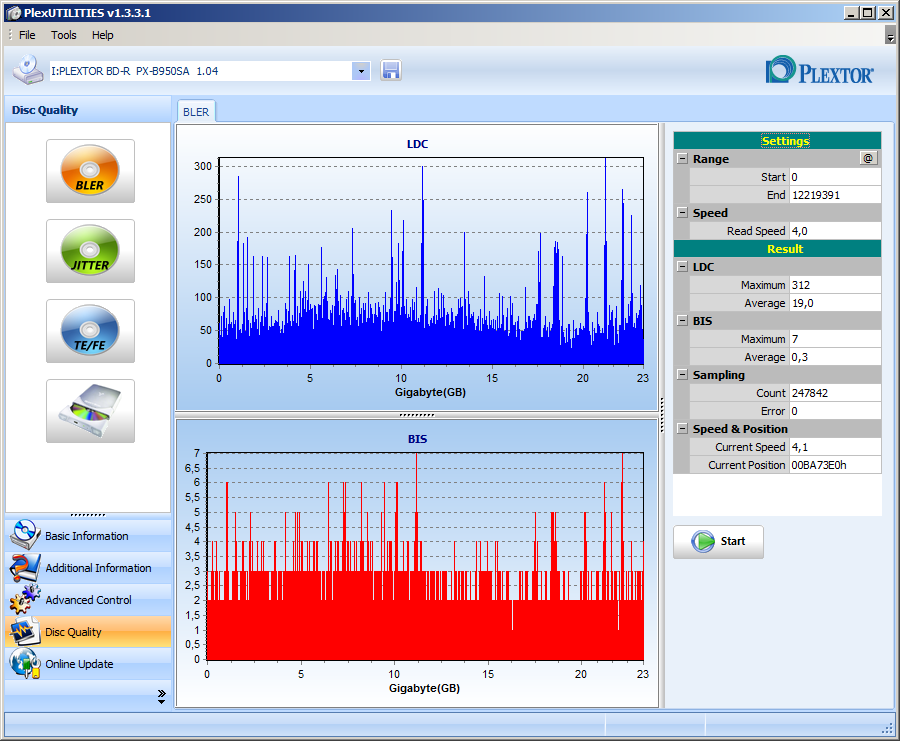900x741 pixels.
Task: Switch to the BLER tab
Action: point(196,112)
